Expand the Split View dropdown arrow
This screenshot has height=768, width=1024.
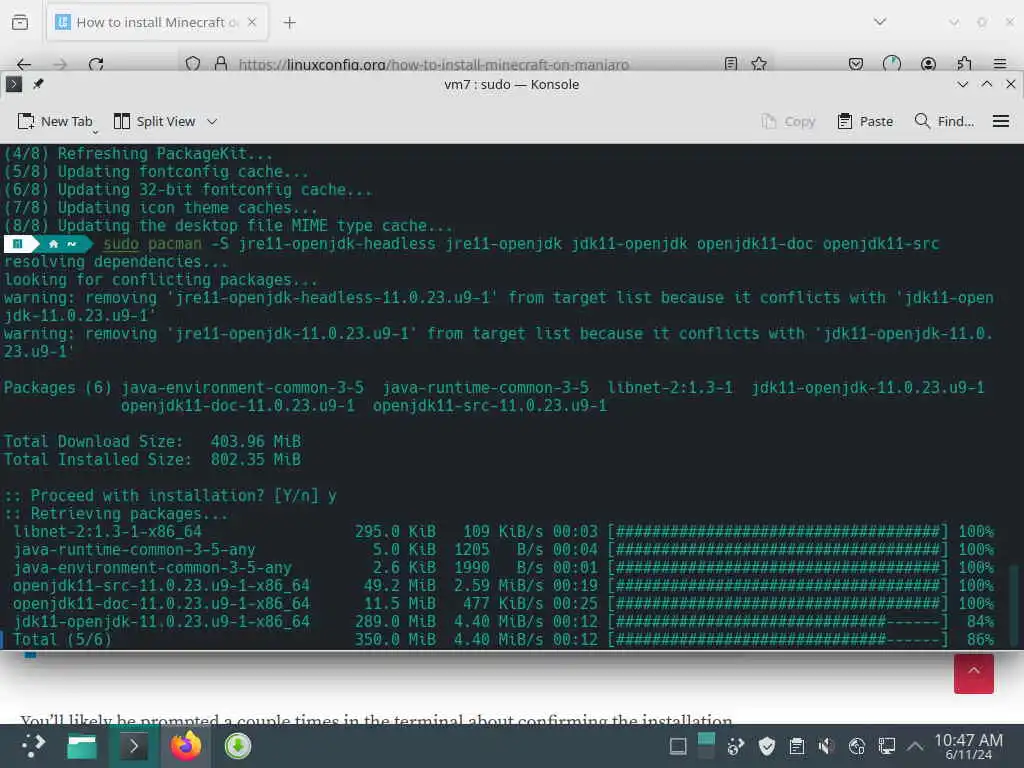212,121
